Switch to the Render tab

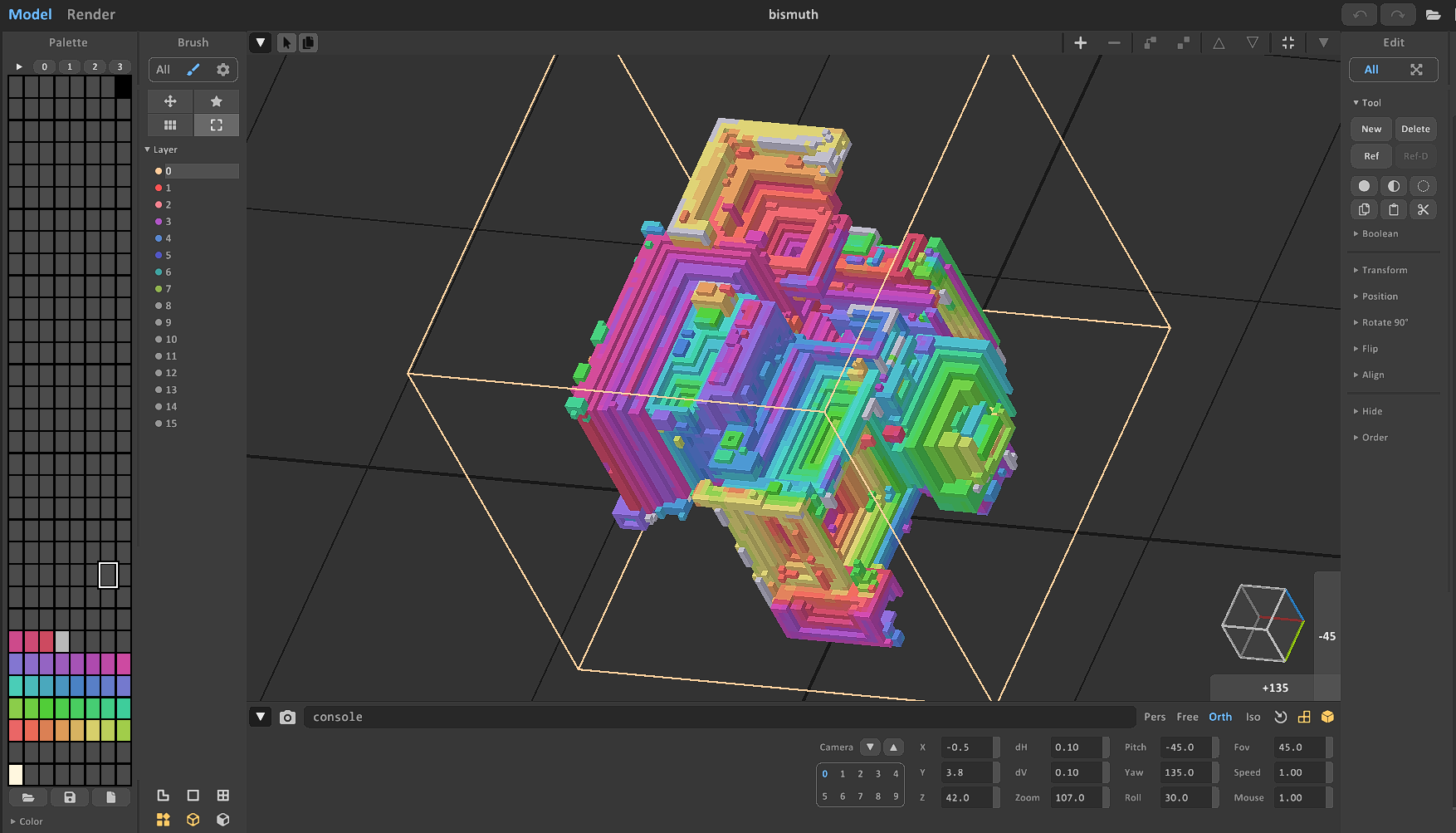(x=91, y=14)
